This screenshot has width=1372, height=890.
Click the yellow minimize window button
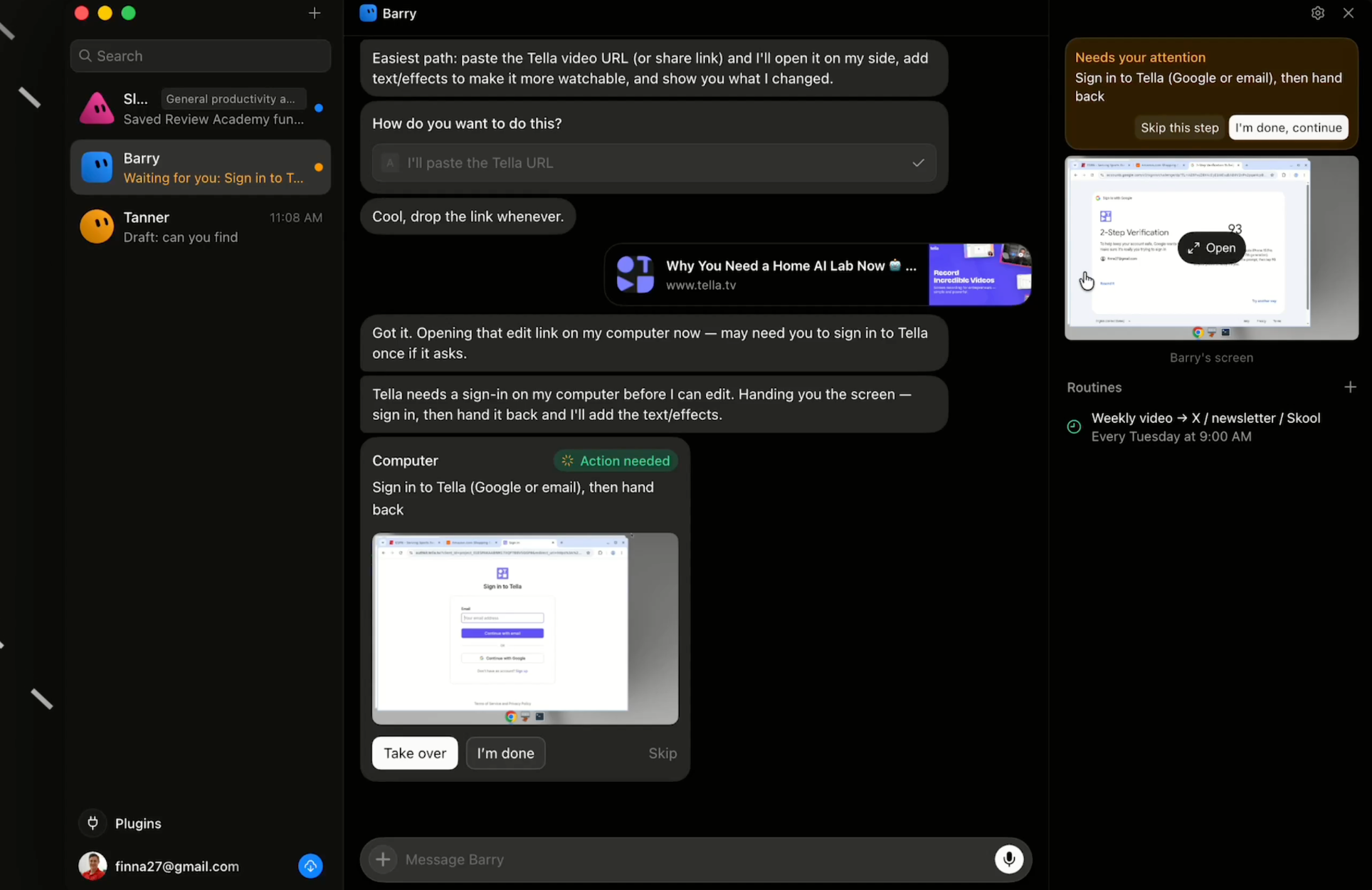(105, 13)
